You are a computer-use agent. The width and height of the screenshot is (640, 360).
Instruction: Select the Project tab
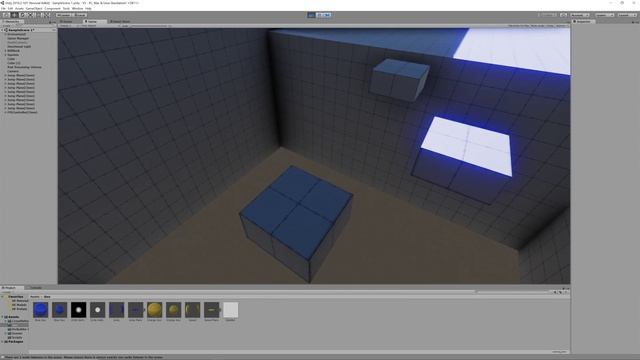11,288
